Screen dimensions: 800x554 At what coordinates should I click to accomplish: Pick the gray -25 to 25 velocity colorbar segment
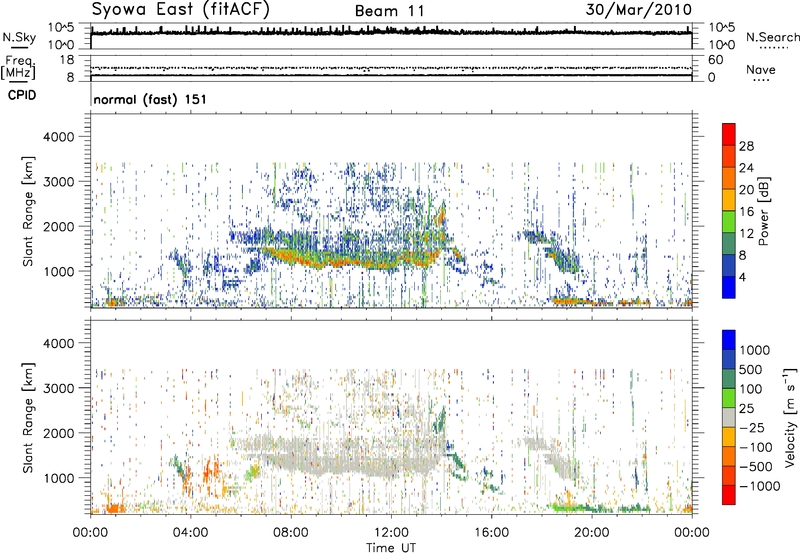pos(729,418)
